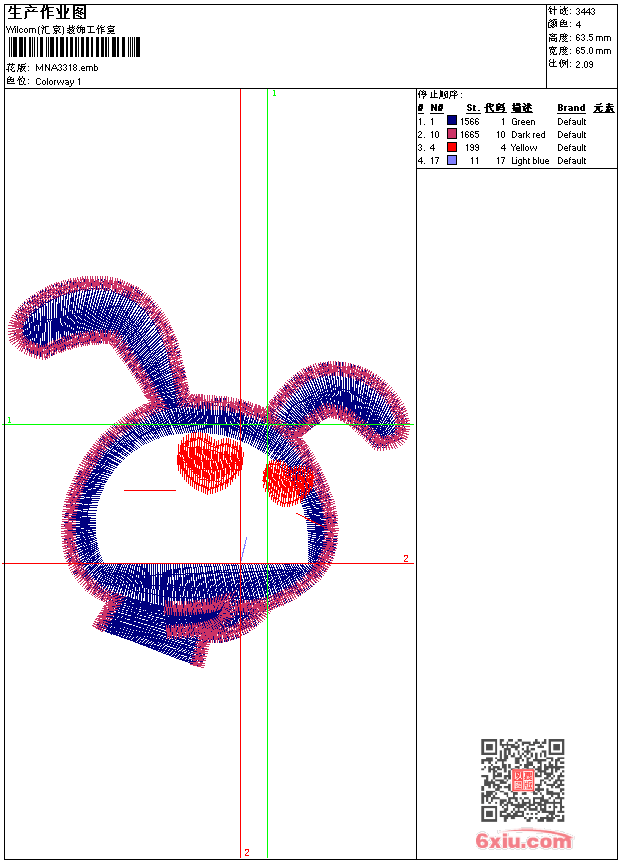Click the St. column header
This screenshot has width=620, height=860.
click(x=472, y=108)
